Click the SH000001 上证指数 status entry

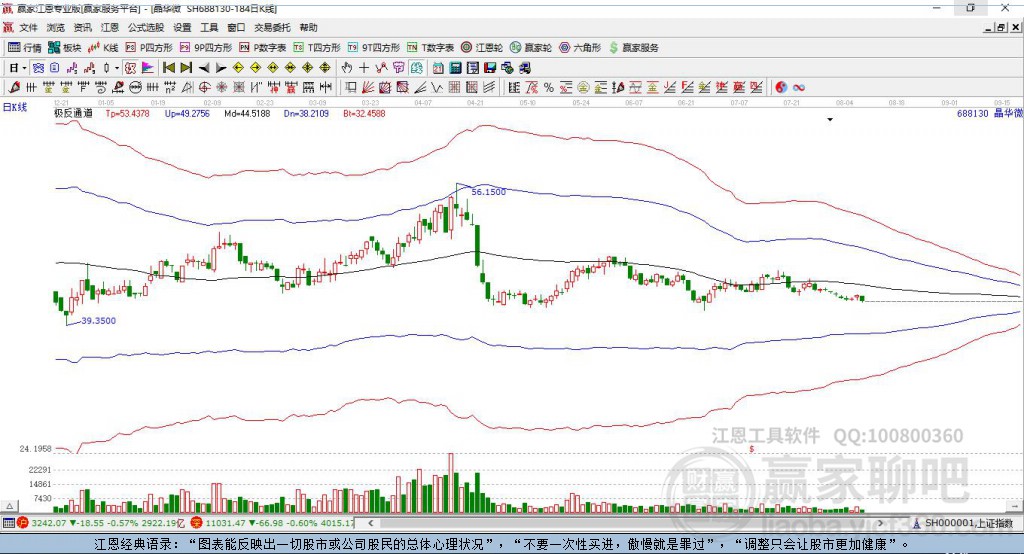click(964, 523)
